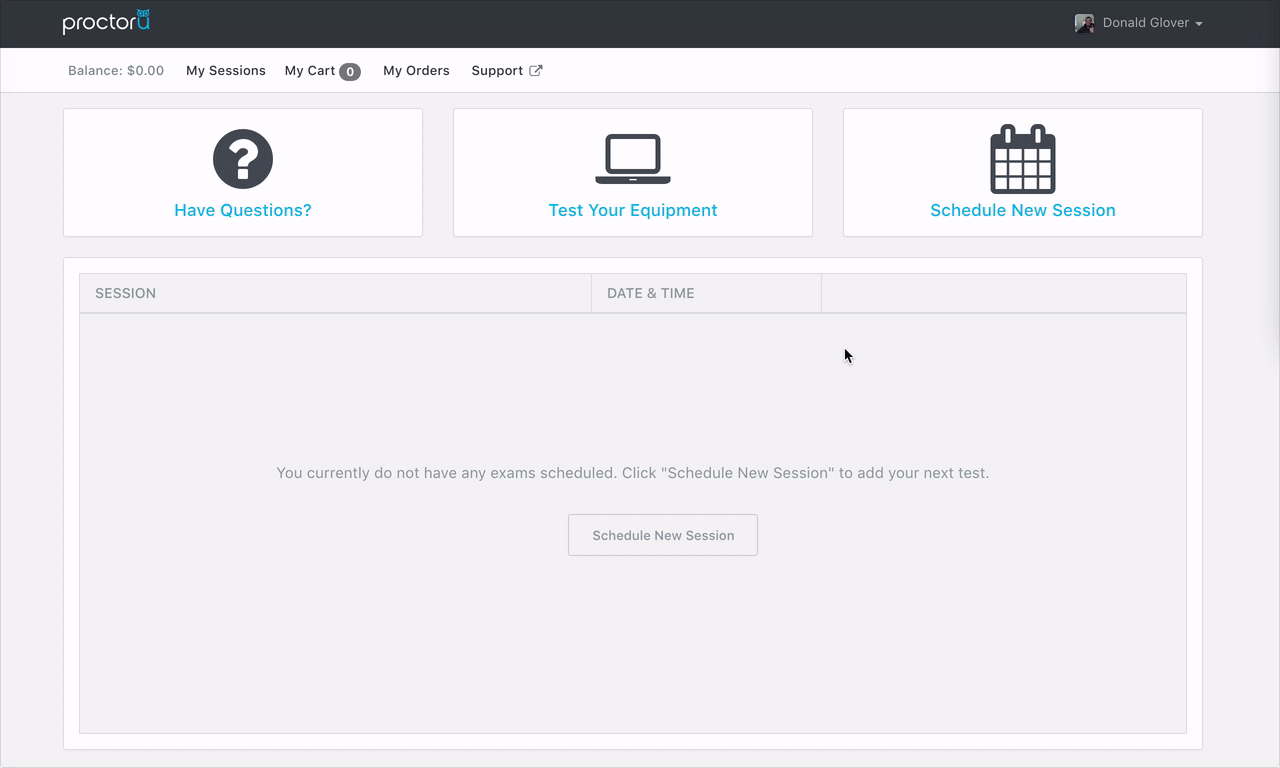1280x768 pixels.
Task: Click the laptop icon
Action: pos(633,159)
